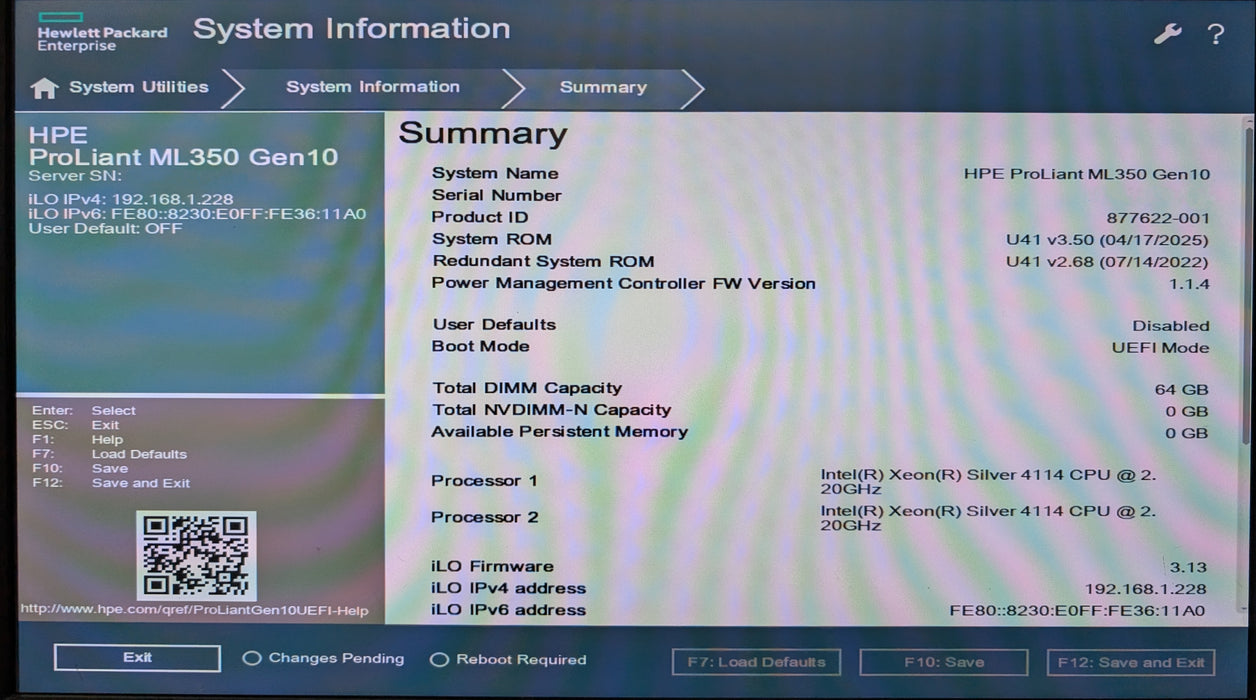Click F12: Save and Exit button

1131,662
